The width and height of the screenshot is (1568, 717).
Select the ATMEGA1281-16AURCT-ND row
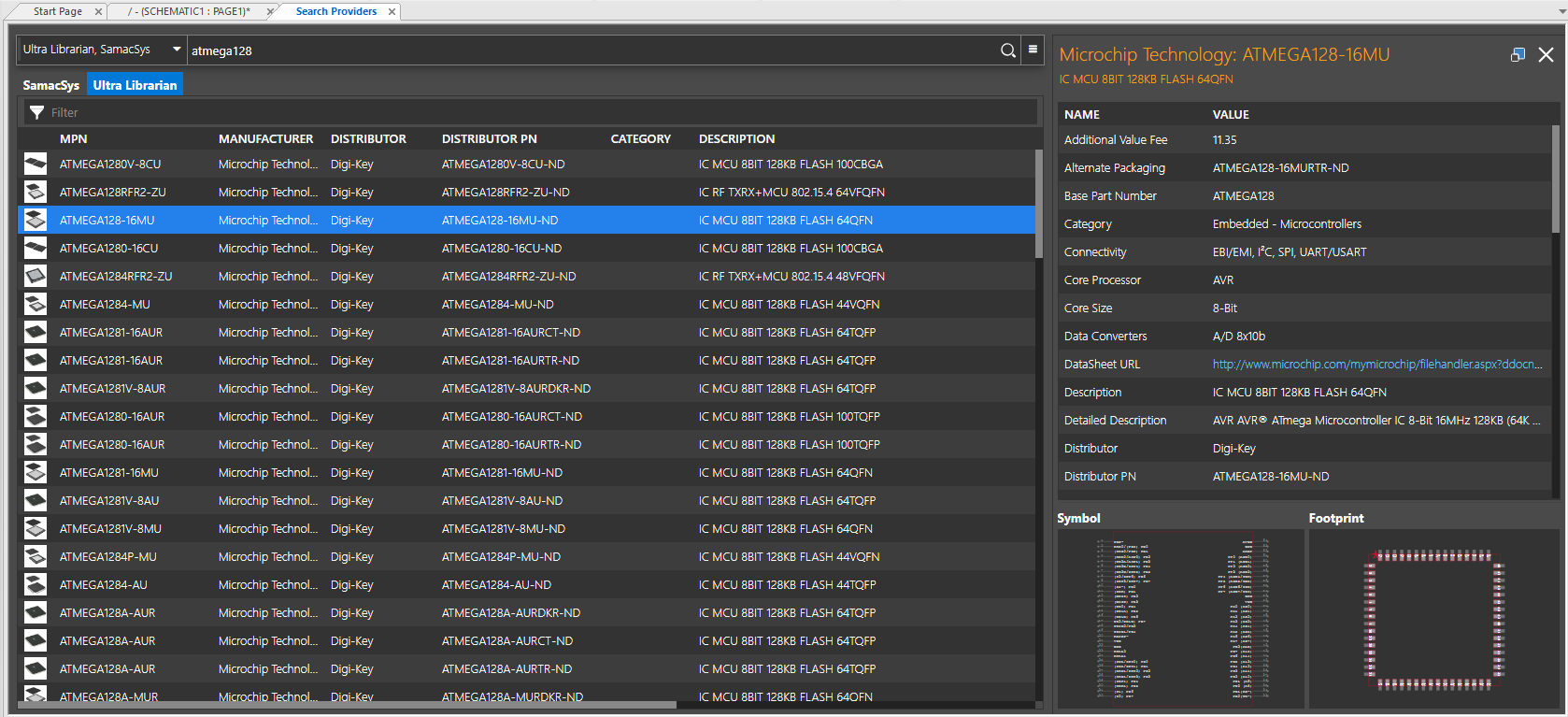click(x=527, y=332)
